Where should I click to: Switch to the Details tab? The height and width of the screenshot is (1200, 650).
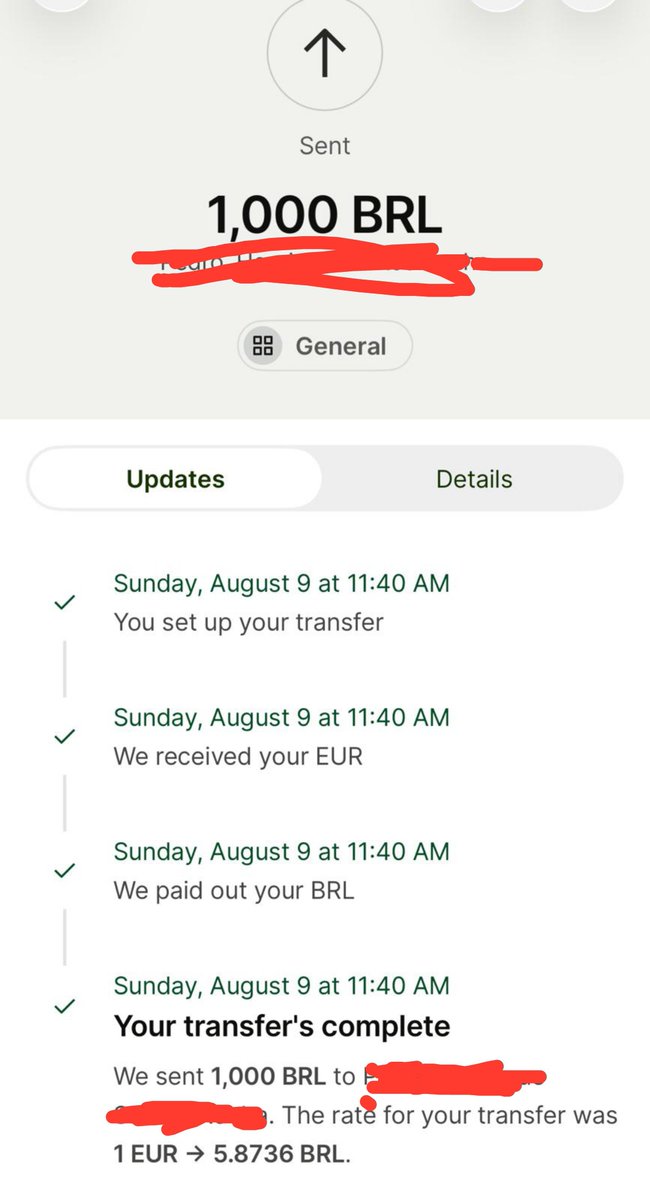(474, 479)
